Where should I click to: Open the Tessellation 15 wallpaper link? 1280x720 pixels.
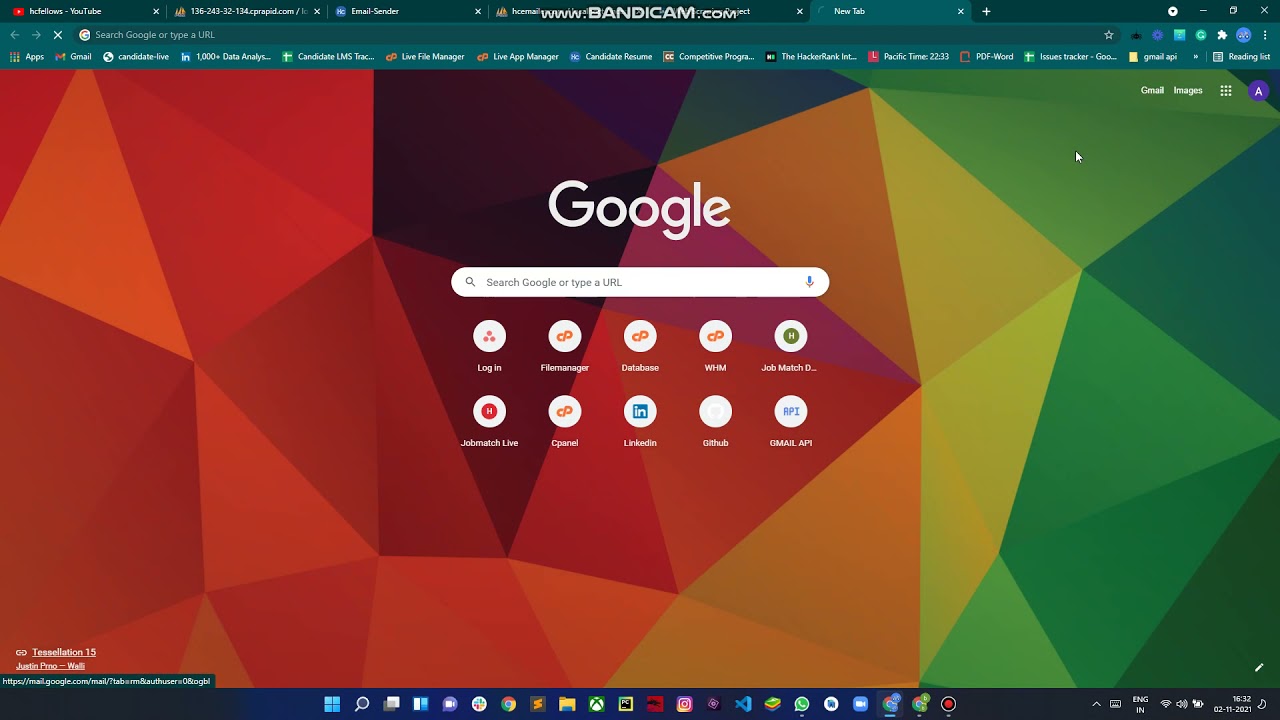click(64, 652)
